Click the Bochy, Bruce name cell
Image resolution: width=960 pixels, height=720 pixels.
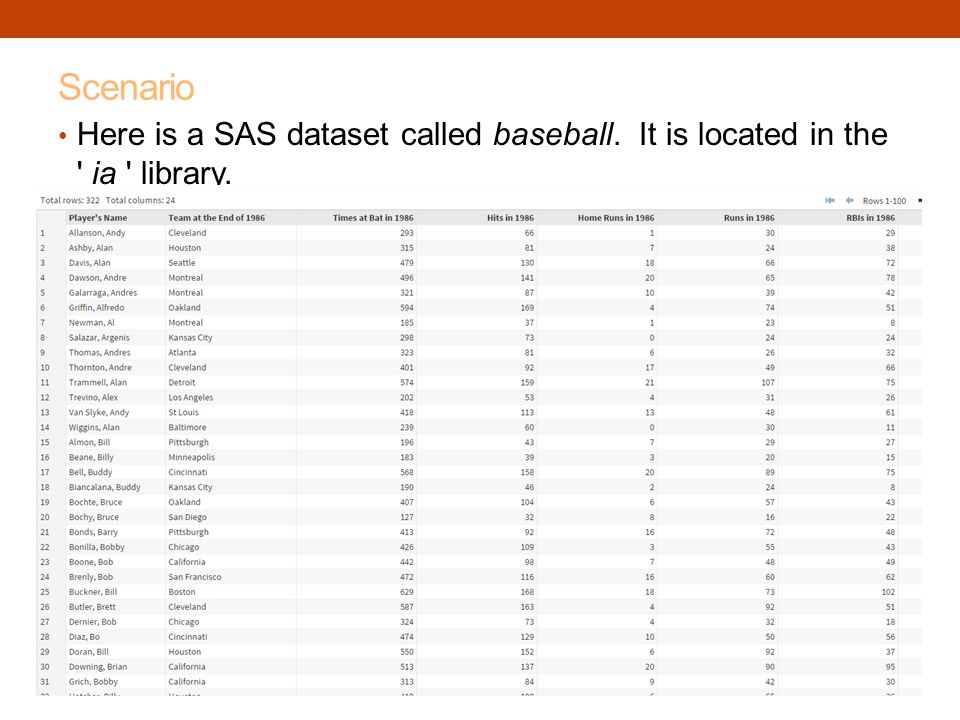94,517
